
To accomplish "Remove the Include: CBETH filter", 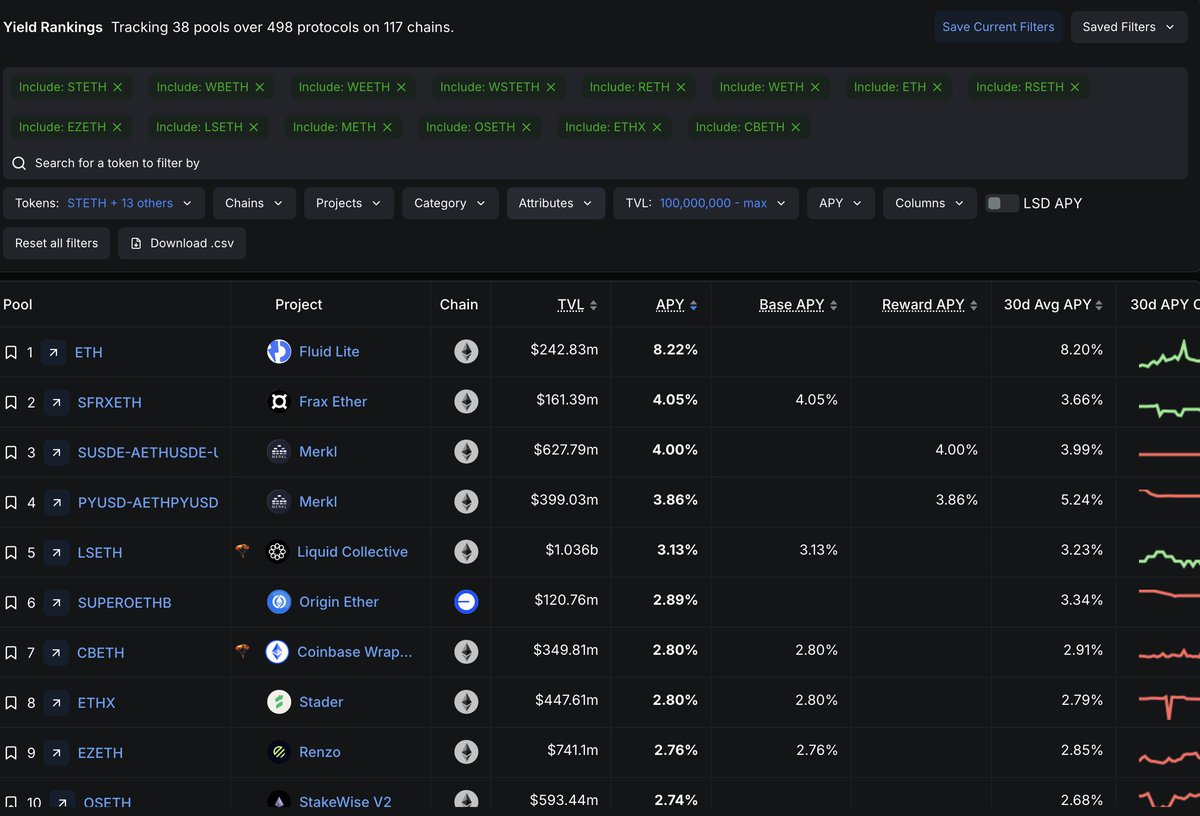I will (x=795, y=127).
